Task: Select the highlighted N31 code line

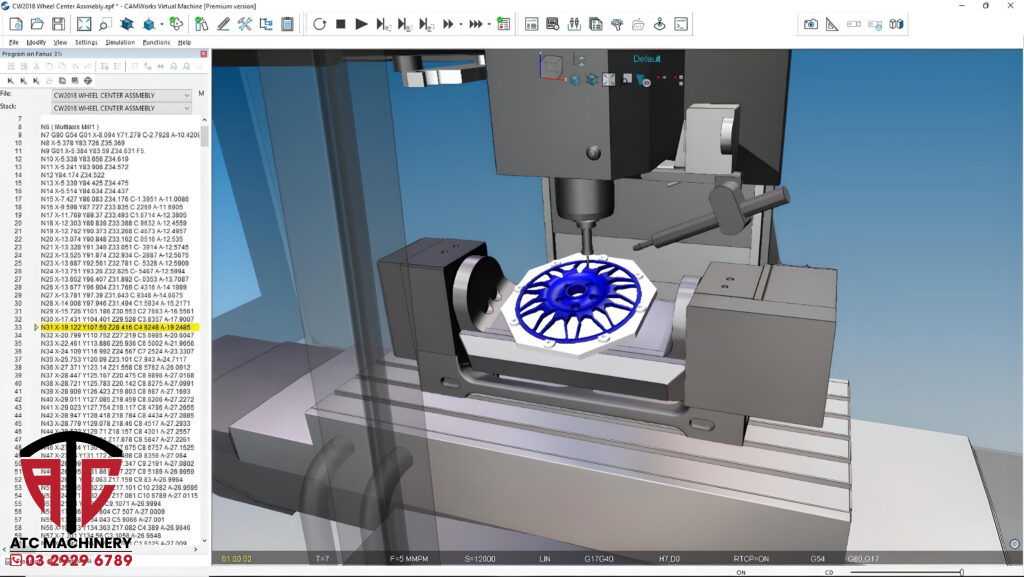Action: click(x=118, y=327)
